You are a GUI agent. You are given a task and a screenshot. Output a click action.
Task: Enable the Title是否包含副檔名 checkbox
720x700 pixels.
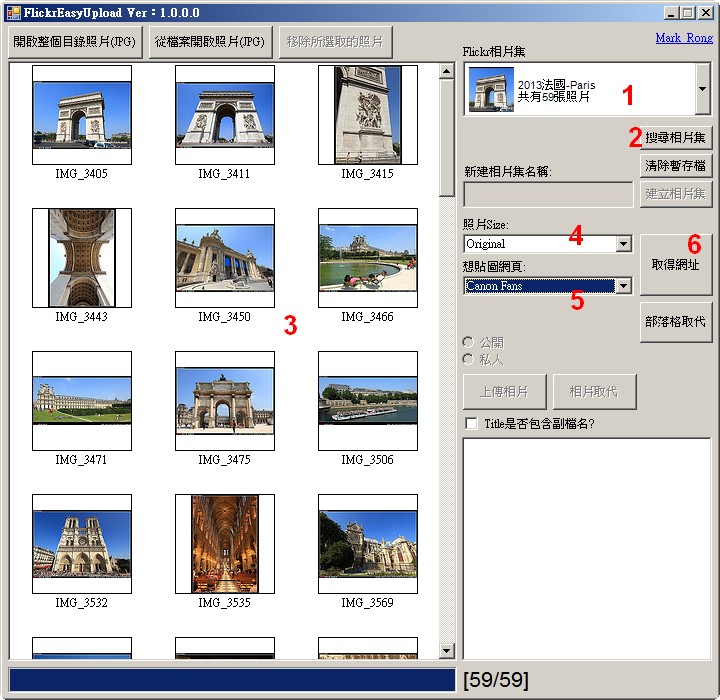tap(471, 423)
